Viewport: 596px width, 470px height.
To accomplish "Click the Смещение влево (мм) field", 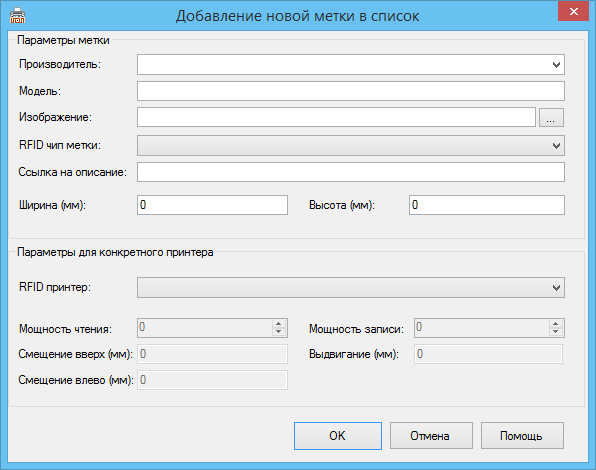I will tap(212, 380).
